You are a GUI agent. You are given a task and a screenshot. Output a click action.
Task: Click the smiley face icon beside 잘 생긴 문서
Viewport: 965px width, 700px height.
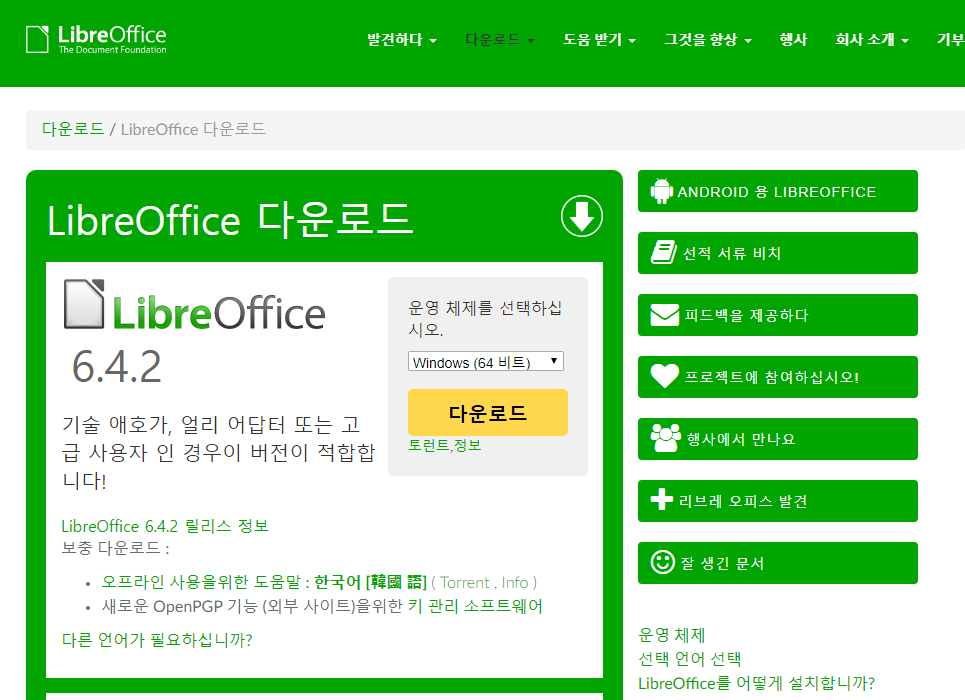click(663, 561)
